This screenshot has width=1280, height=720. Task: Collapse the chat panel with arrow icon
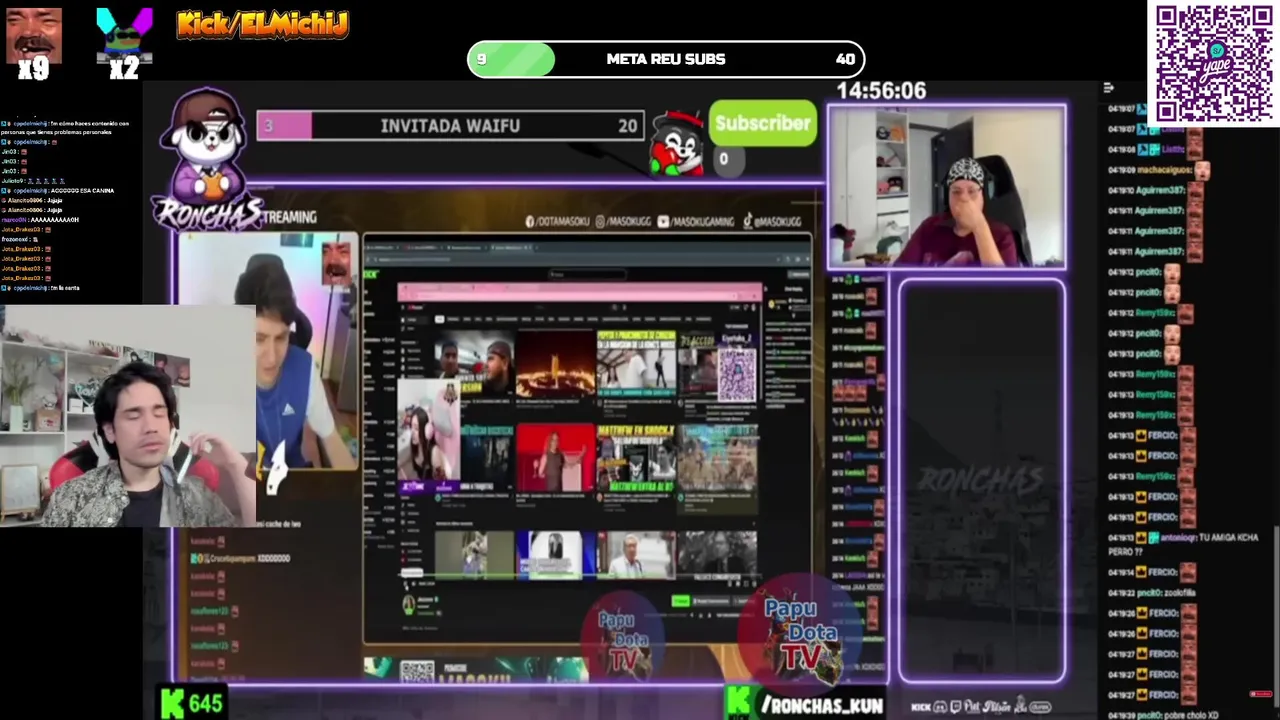pyautogui.click(x=1108, y=88)
